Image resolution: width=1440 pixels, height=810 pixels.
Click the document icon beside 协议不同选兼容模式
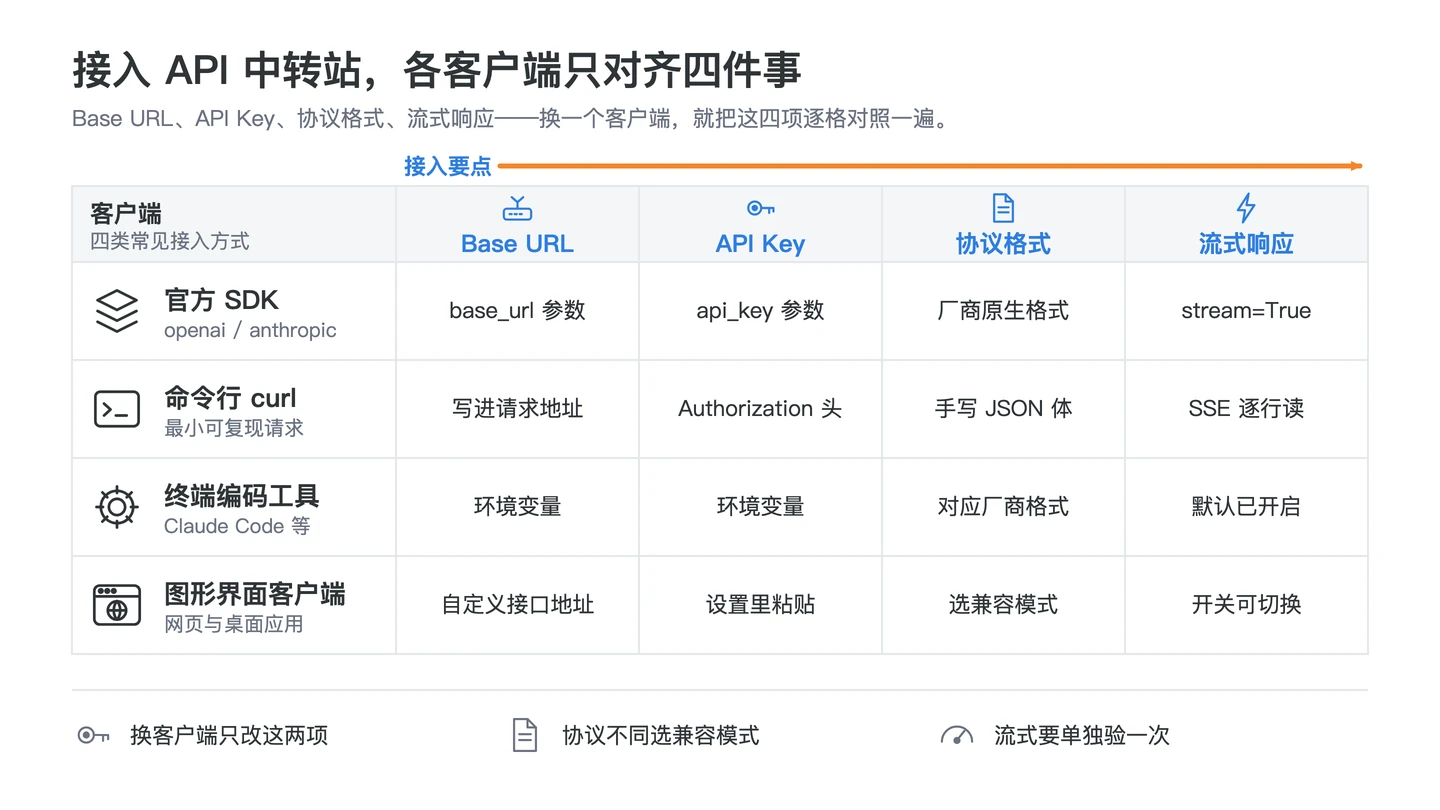pos(525,735)
